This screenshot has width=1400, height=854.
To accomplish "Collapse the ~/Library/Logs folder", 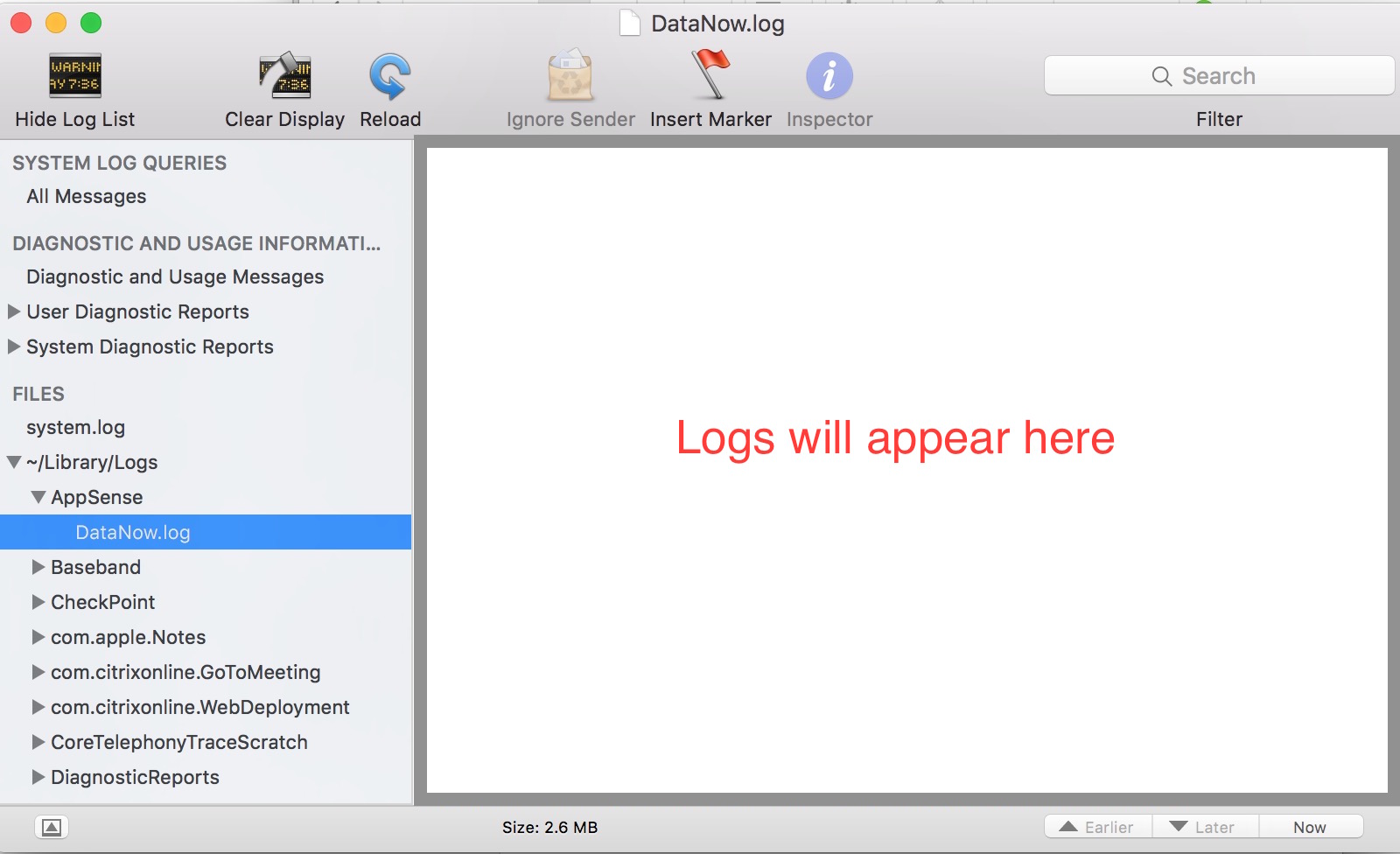I will pyautogui.click(x=14, y=462).
